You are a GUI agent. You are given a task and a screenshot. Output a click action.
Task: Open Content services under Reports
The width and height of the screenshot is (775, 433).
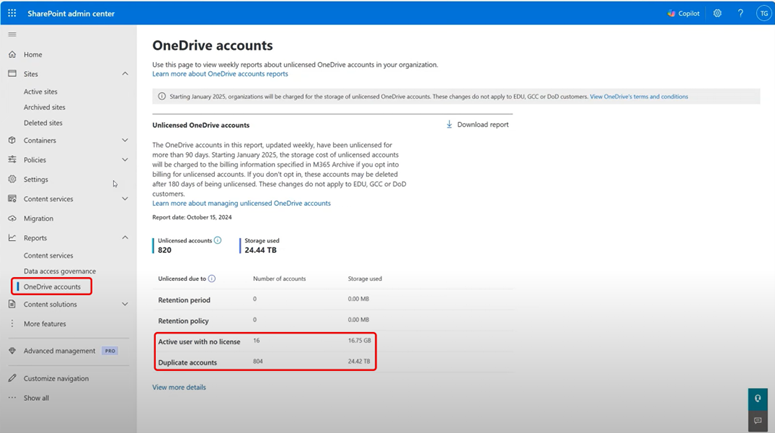coord(48,256)
